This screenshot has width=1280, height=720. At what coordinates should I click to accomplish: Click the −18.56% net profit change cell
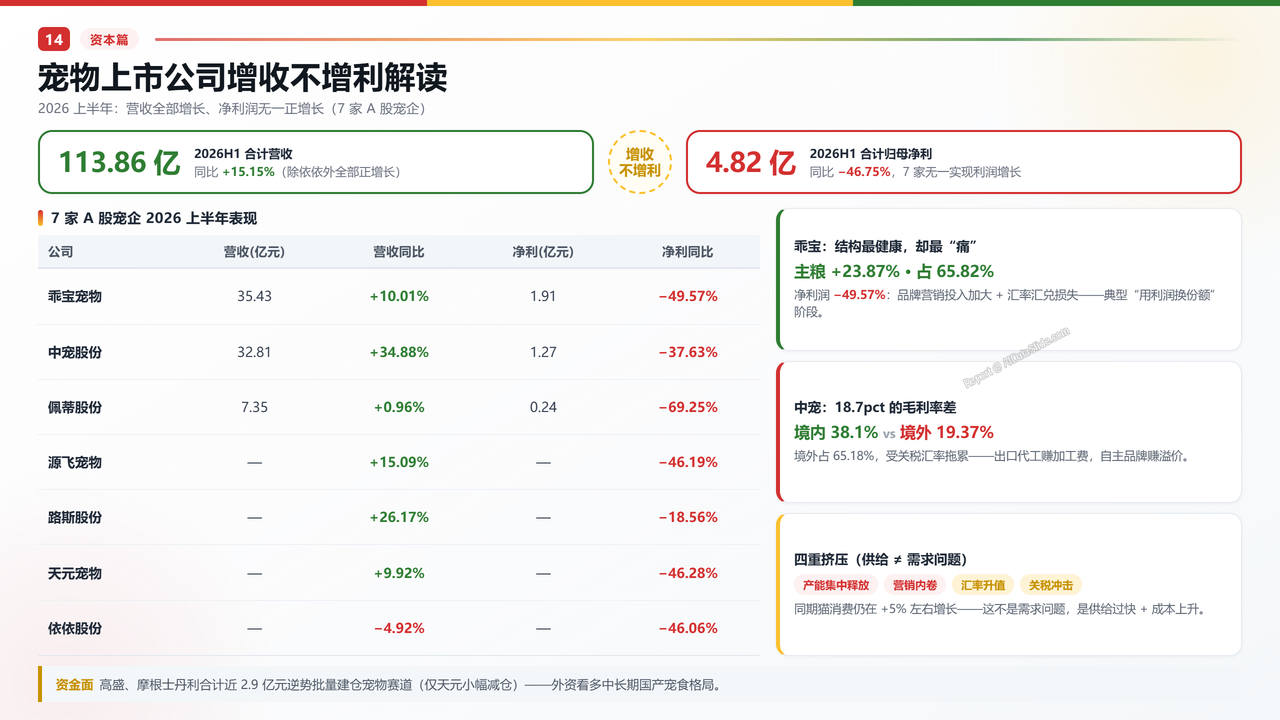[688, 518]
